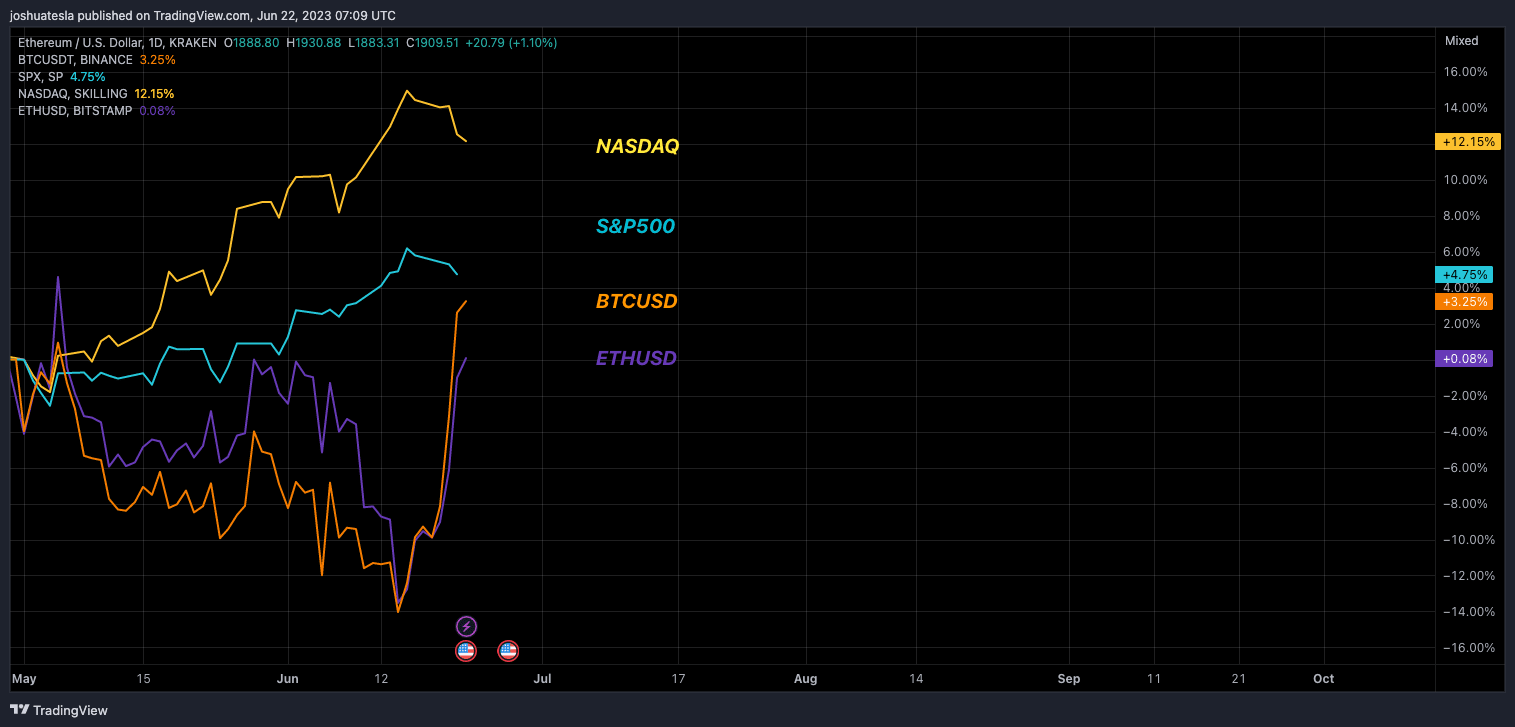The height and width of the screenshot is (727, 1515).
Task: Select the ETHUSD, BITSTAMP legend entry
Action: (96, 111)
